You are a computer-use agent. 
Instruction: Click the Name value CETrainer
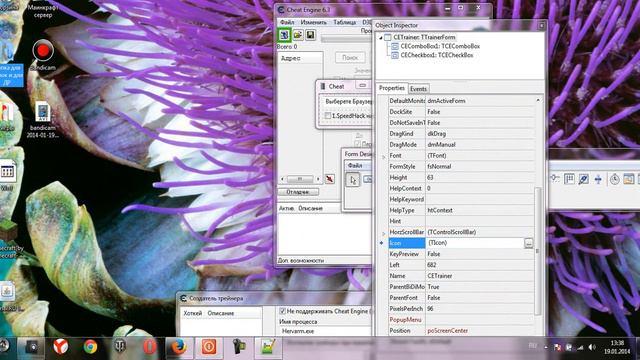(x=440, y=276)
